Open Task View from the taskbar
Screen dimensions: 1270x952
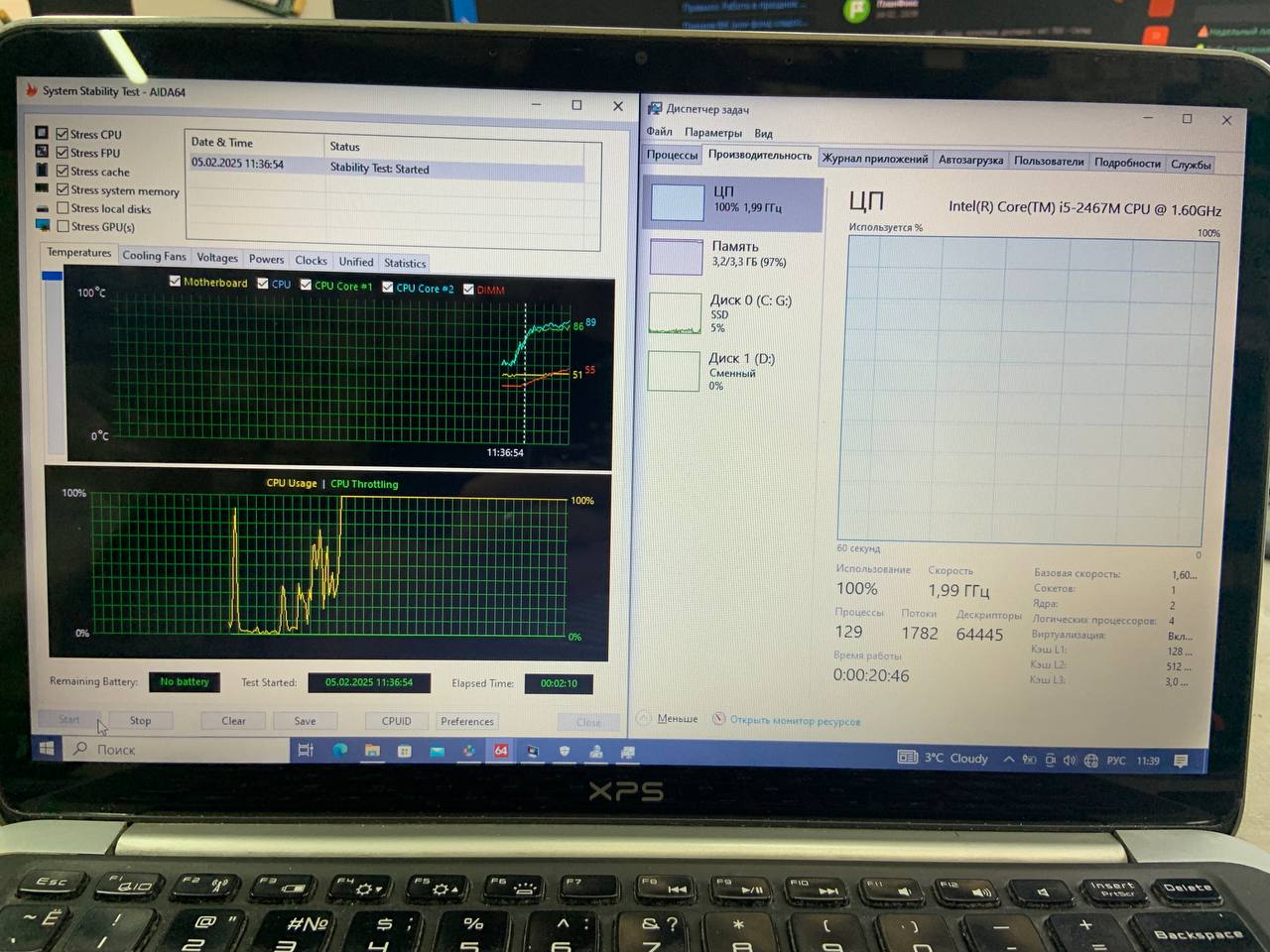point(306,751)
